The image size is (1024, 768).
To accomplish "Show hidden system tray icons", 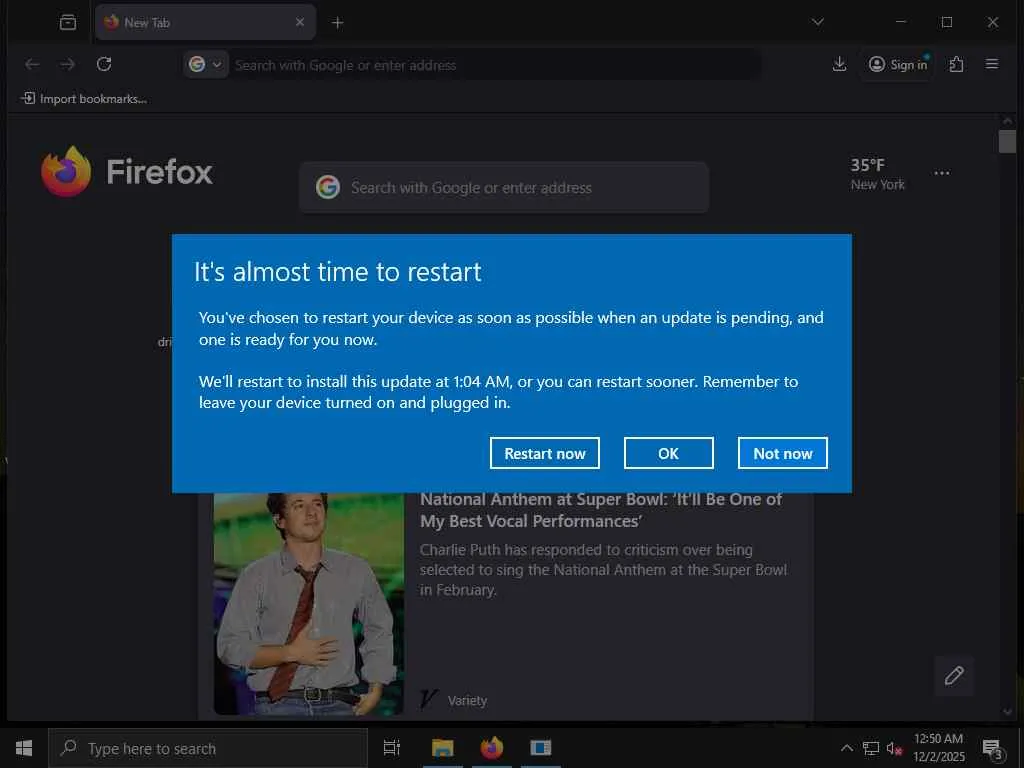I will point(846,748).
